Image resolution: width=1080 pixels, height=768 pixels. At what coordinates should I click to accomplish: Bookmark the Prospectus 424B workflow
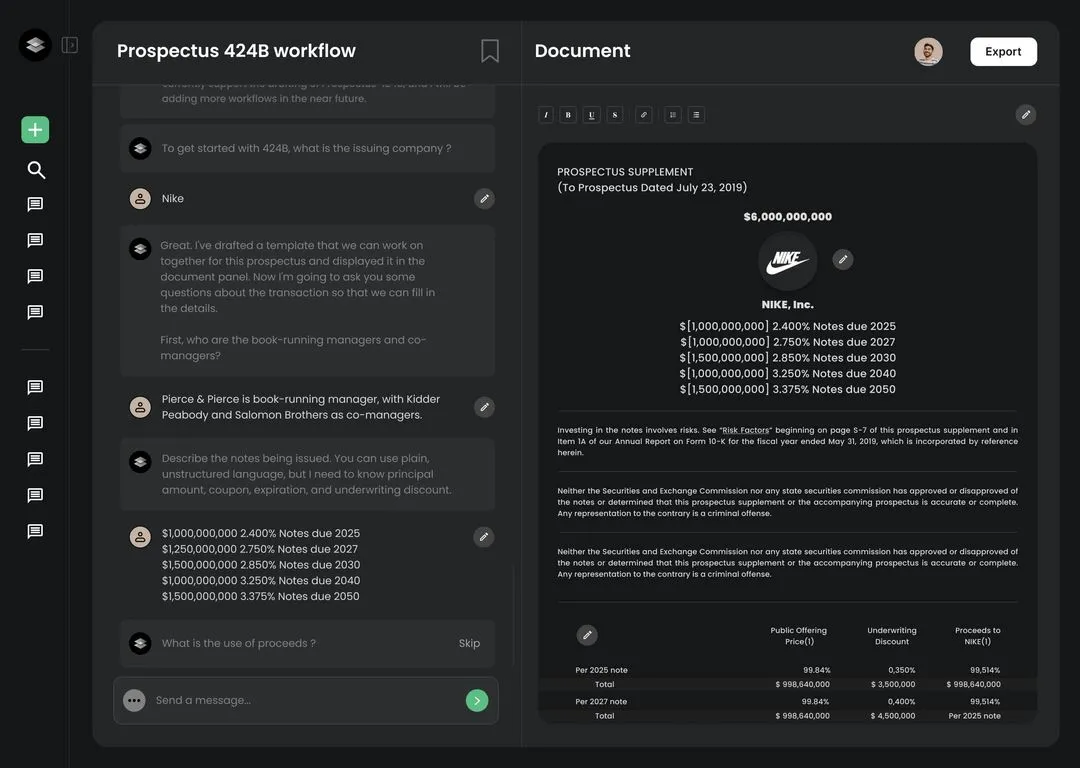(x=488, y=49)
